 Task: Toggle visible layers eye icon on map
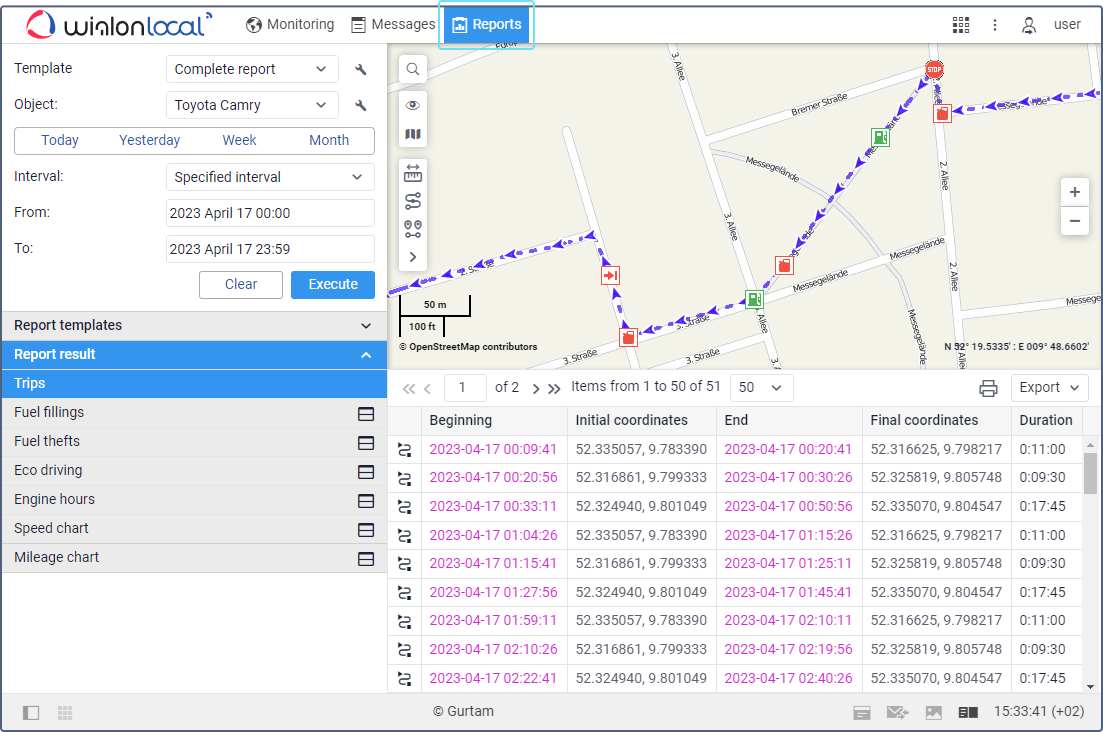tap(413, 105)
